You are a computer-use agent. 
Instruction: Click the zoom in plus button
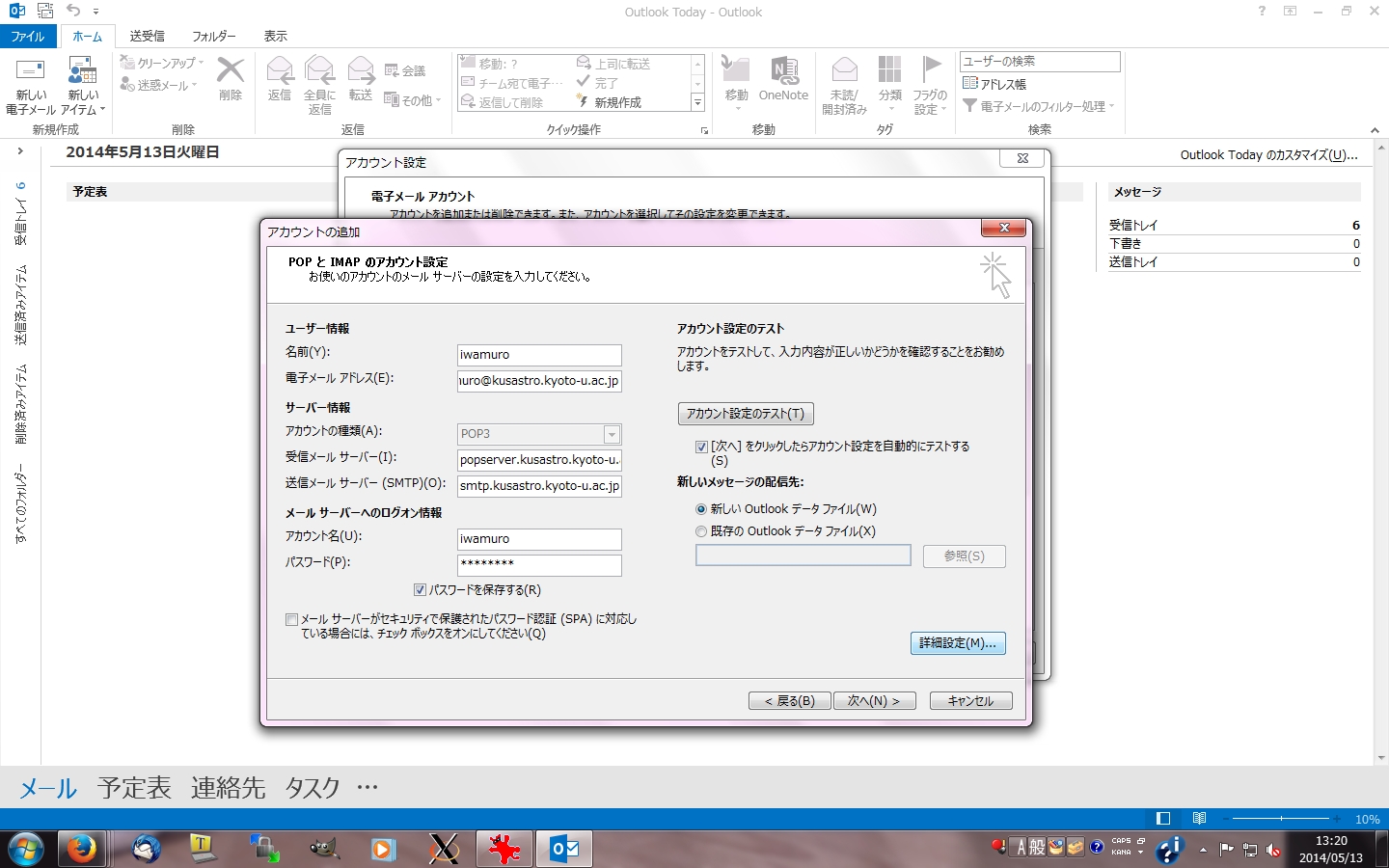(x=1337, y=819)
